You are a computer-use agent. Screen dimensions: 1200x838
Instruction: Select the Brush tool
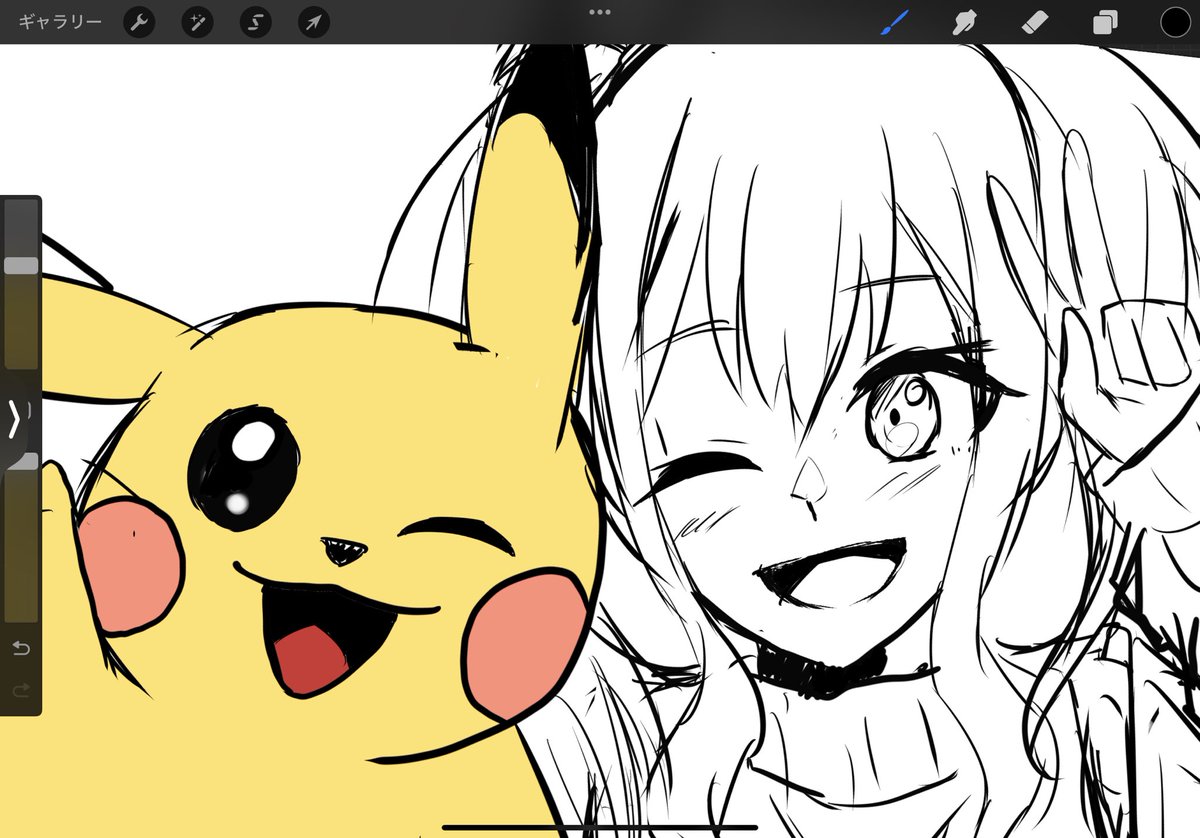(894, 22)
